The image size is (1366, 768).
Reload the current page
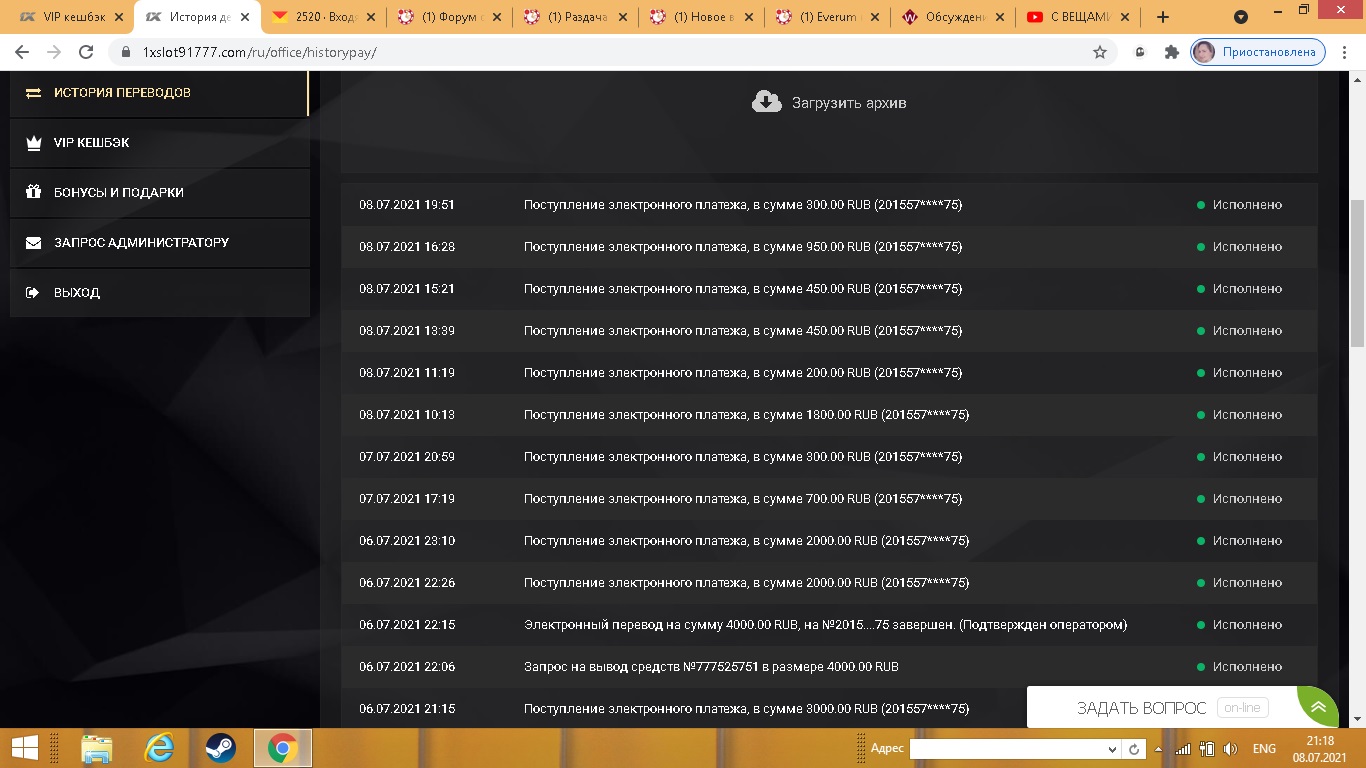pyautogui.click(x=86, y=52)
